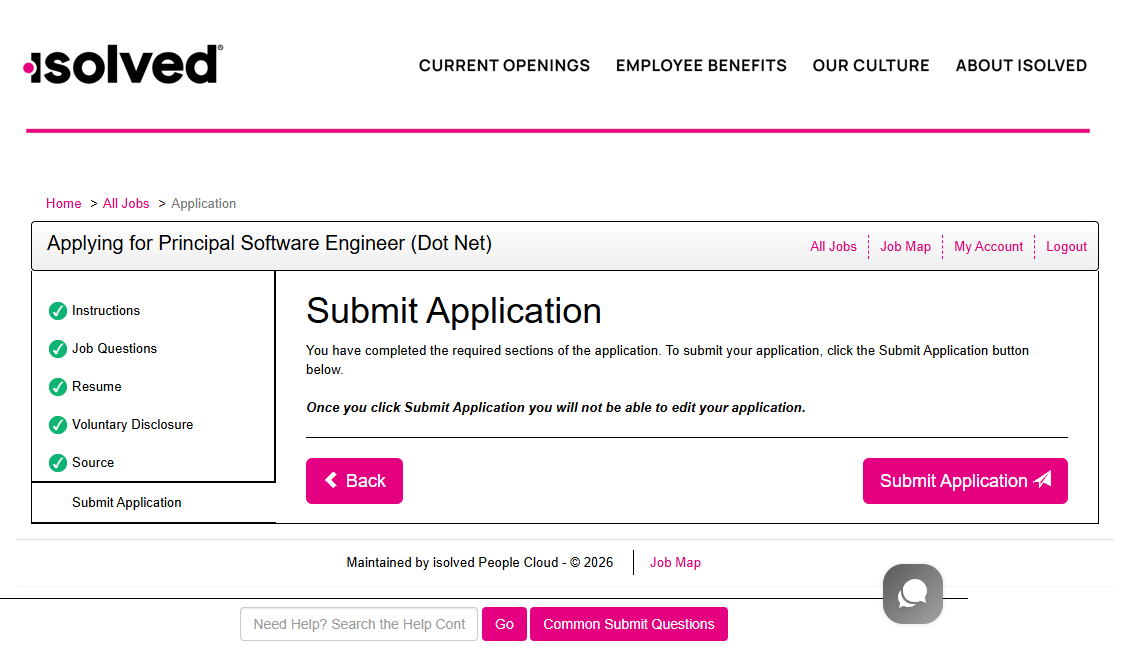Focus the help search input field
Viewport: 1130px width, 666px height.
(359, 624)
